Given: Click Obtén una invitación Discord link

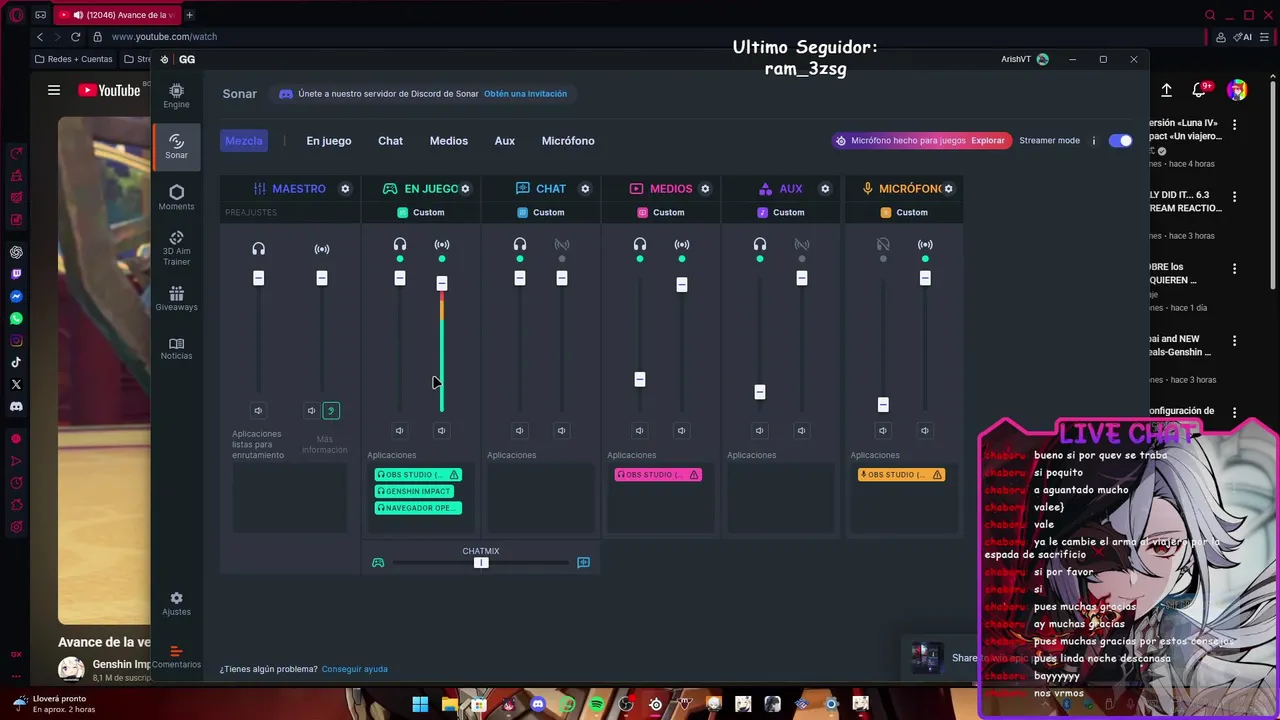Looking at the screenshot, I should [526, 94].
